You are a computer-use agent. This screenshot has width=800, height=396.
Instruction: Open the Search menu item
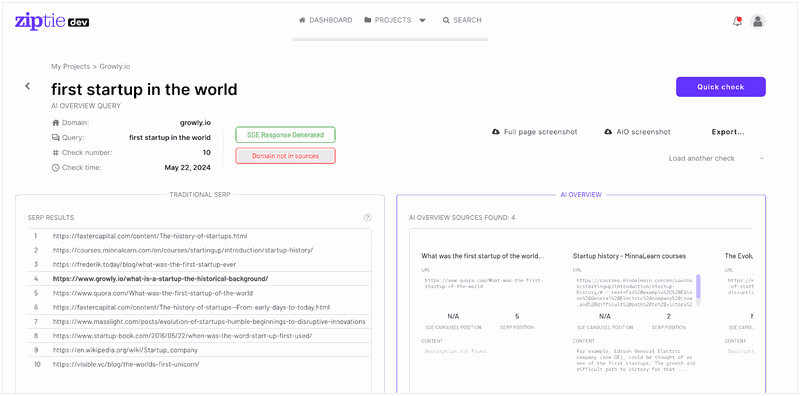point(462,20)
